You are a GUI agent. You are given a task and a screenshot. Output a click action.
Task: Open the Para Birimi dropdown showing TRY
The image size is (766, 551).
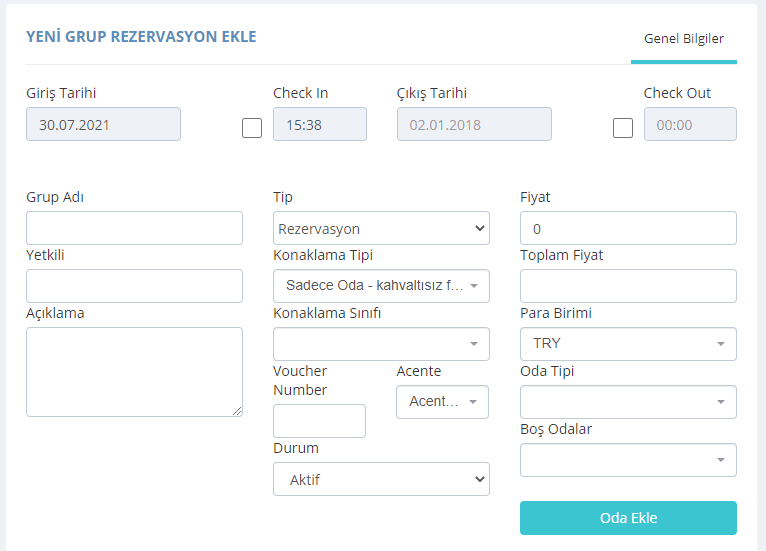(x=628, y=344)
